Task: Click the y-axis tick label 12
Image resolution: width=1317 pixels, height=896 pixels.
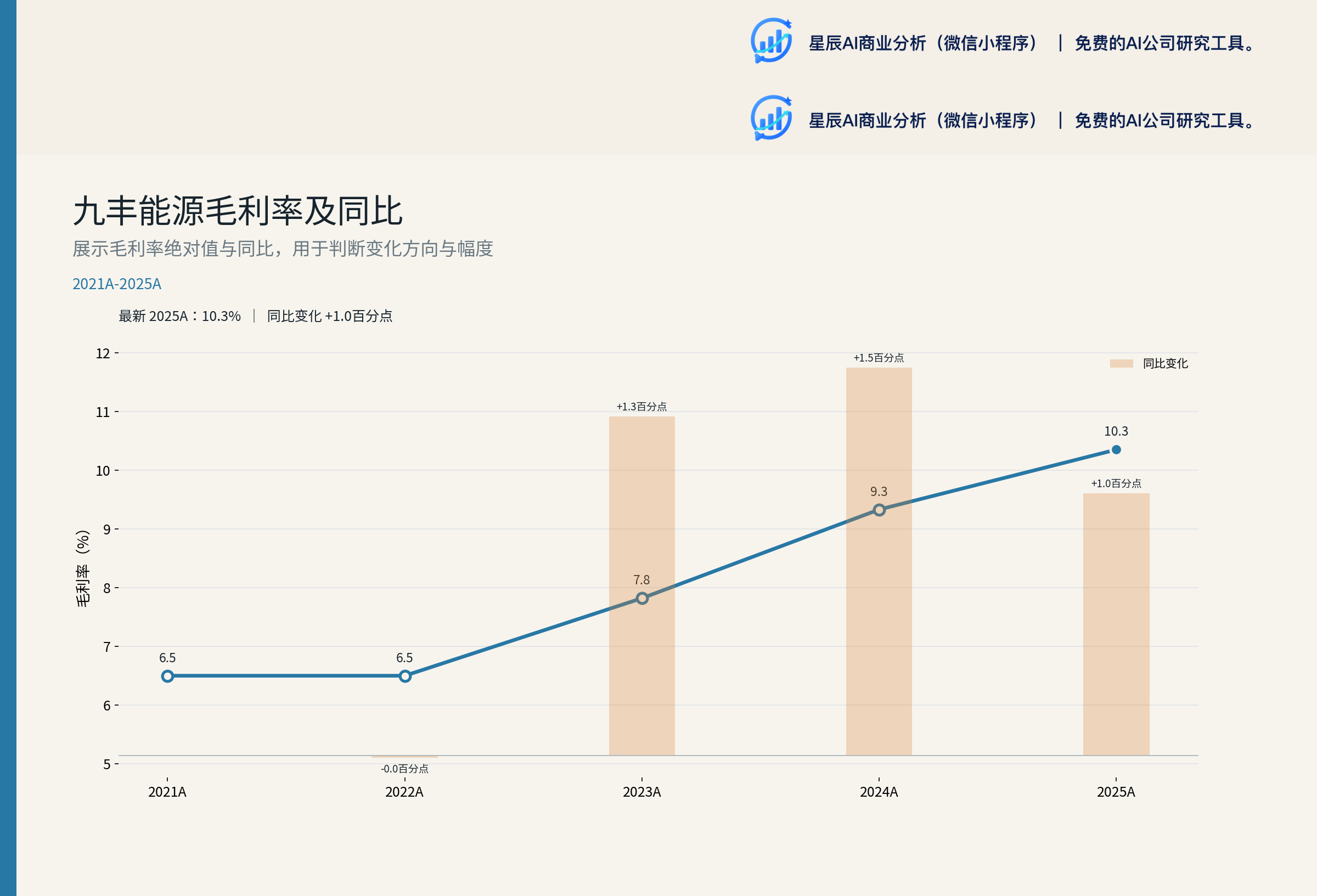Action: coord(103,354)
